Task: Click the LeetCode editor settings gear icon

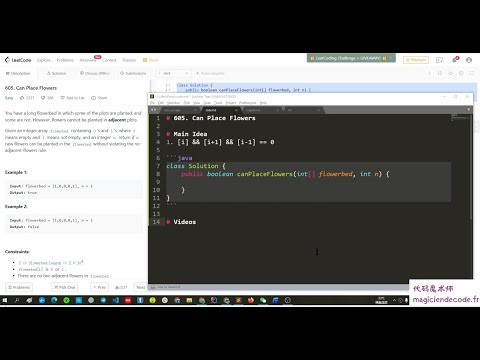Action: (461, 73)
